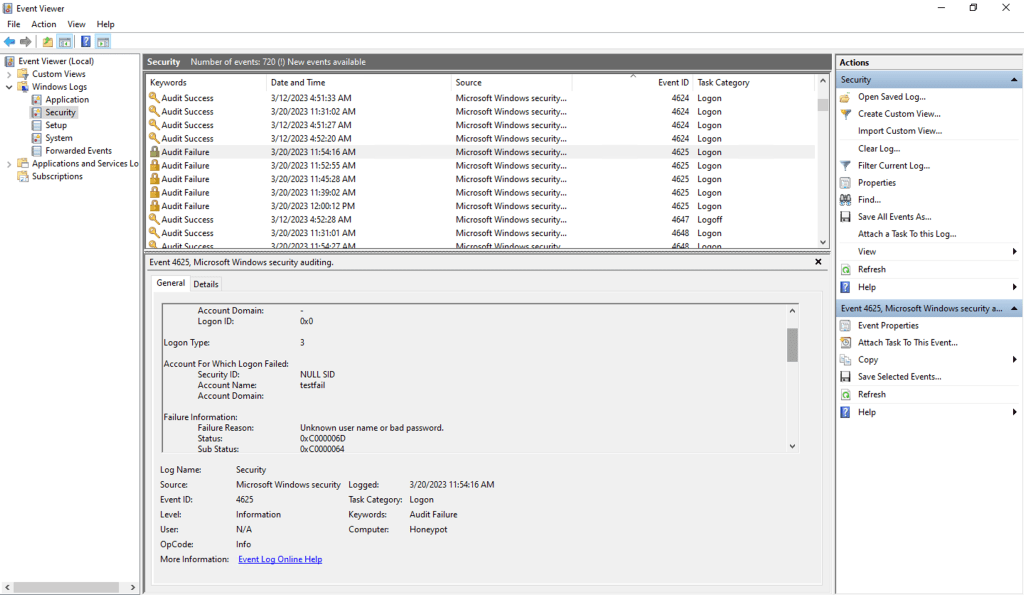The width and height of the screenshot is (1024, 595).
Task: Open the Action menu
Action: (44, 24)
